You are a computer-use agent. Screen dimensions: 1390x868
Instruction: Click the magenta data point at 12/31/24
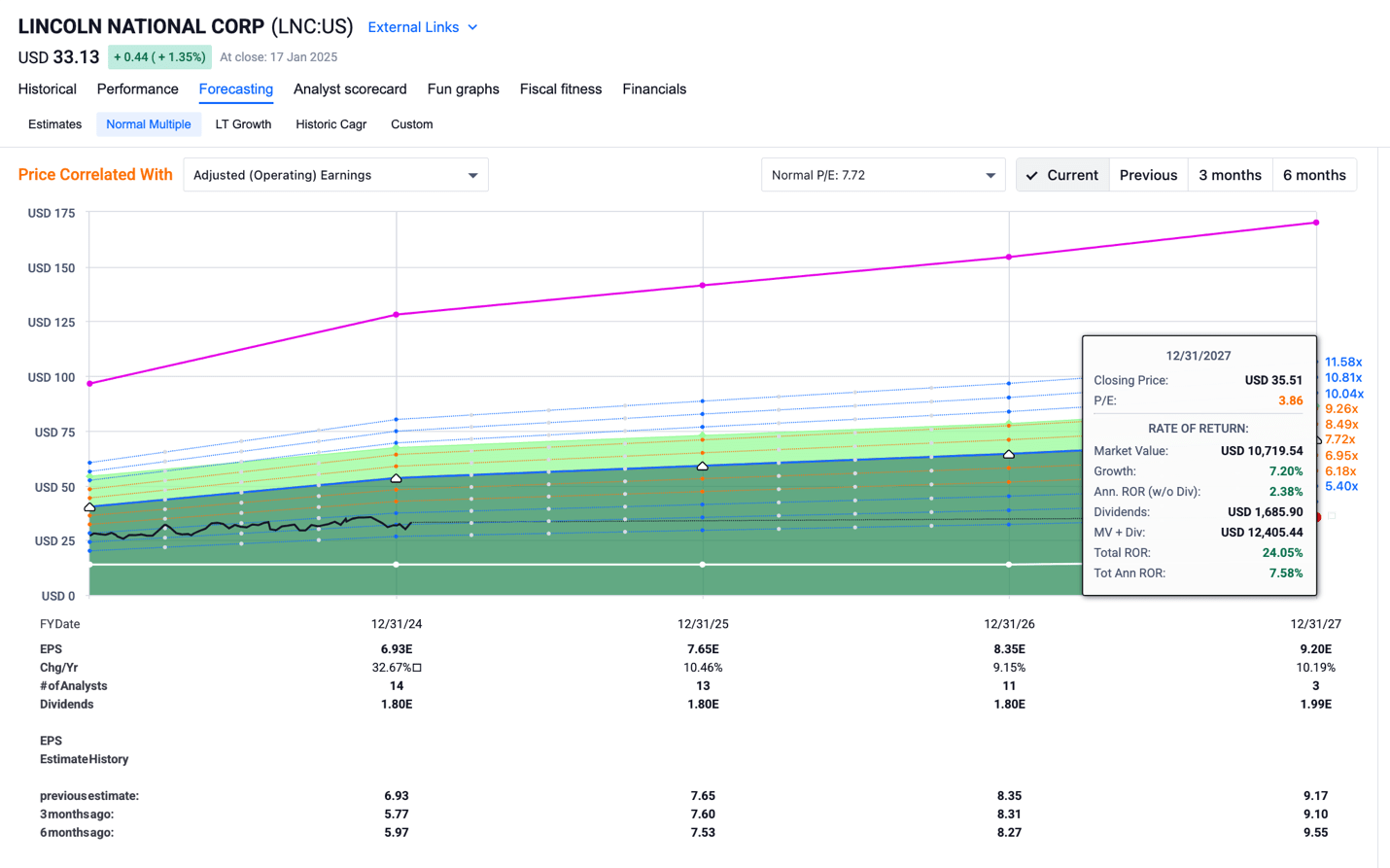click(x=397, y=315)
